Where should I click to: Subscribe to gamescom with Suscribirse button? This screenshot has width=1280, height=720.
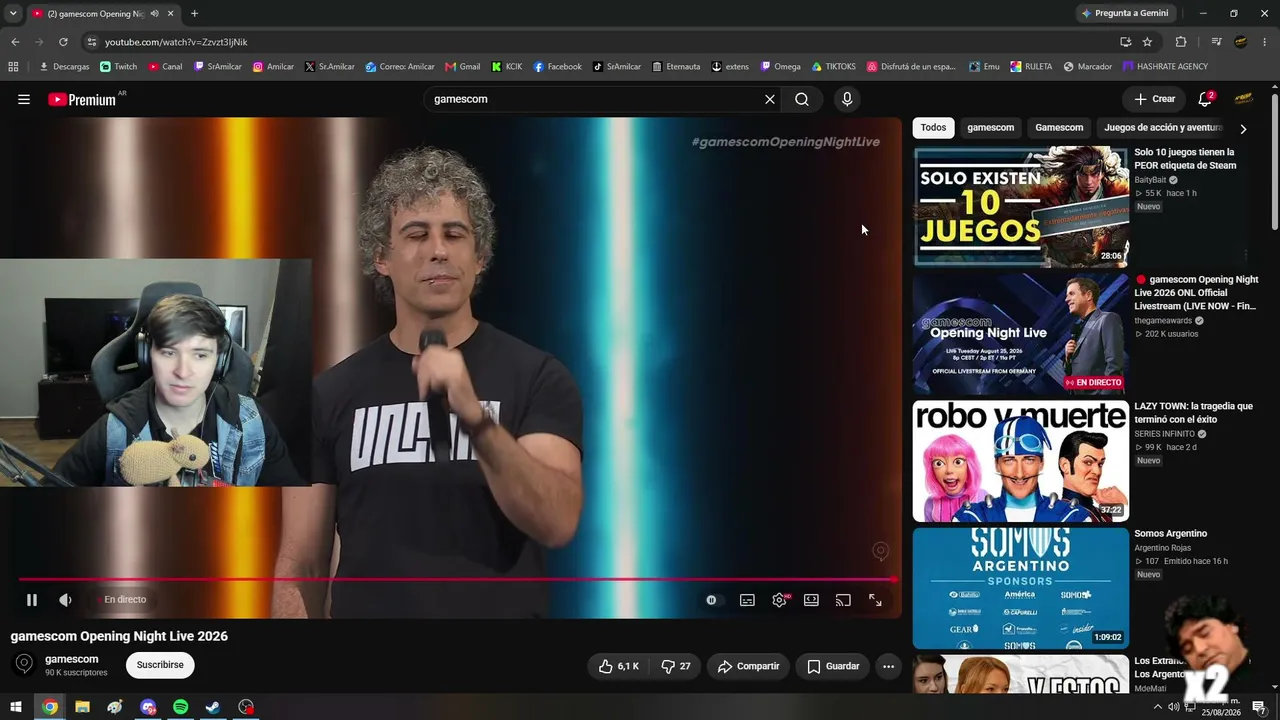160,665
